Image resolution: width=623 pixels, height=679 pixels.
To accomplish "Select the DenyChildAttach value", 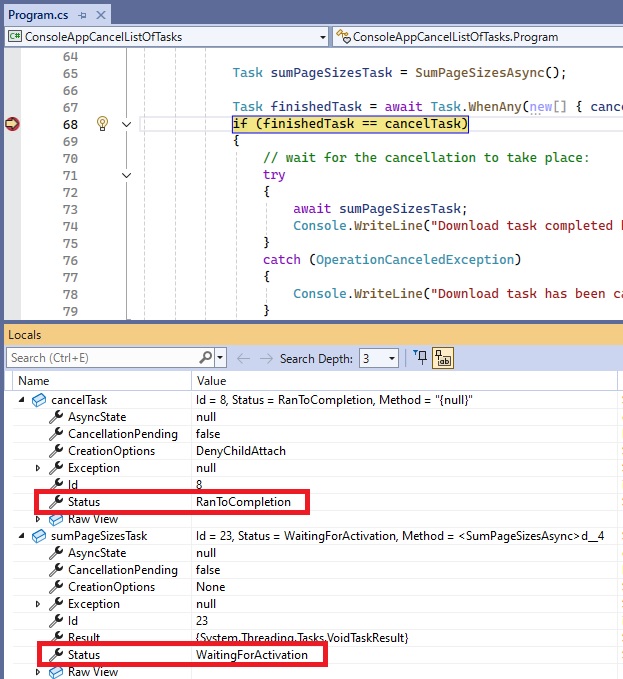I will click(241, 451).
